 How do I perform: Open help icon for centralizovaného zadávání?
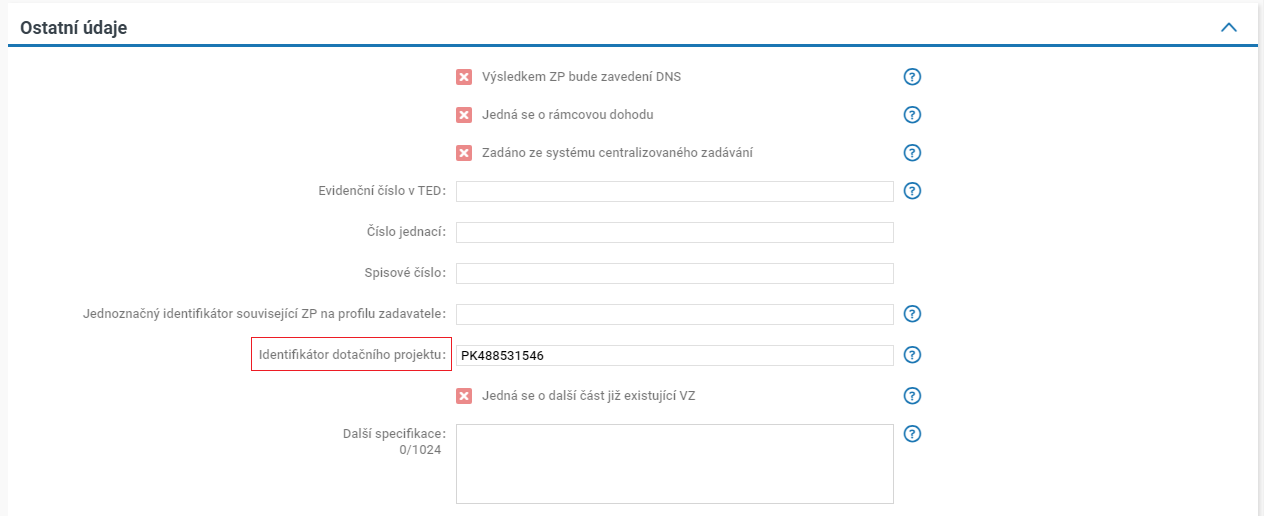[912, 153]
